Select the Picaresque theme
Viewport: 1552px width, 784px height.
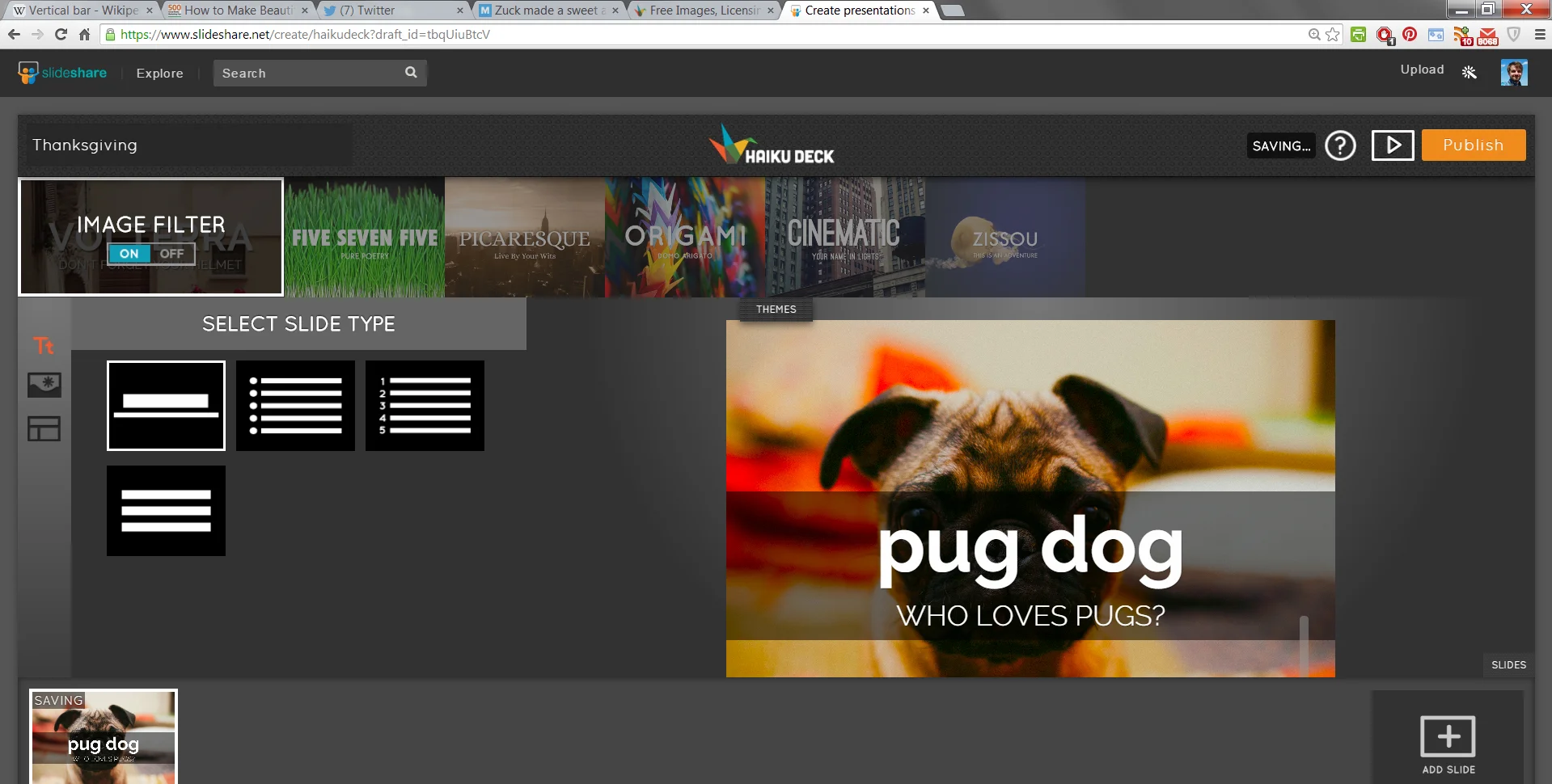pyautogui.click(x=525, y=238)
